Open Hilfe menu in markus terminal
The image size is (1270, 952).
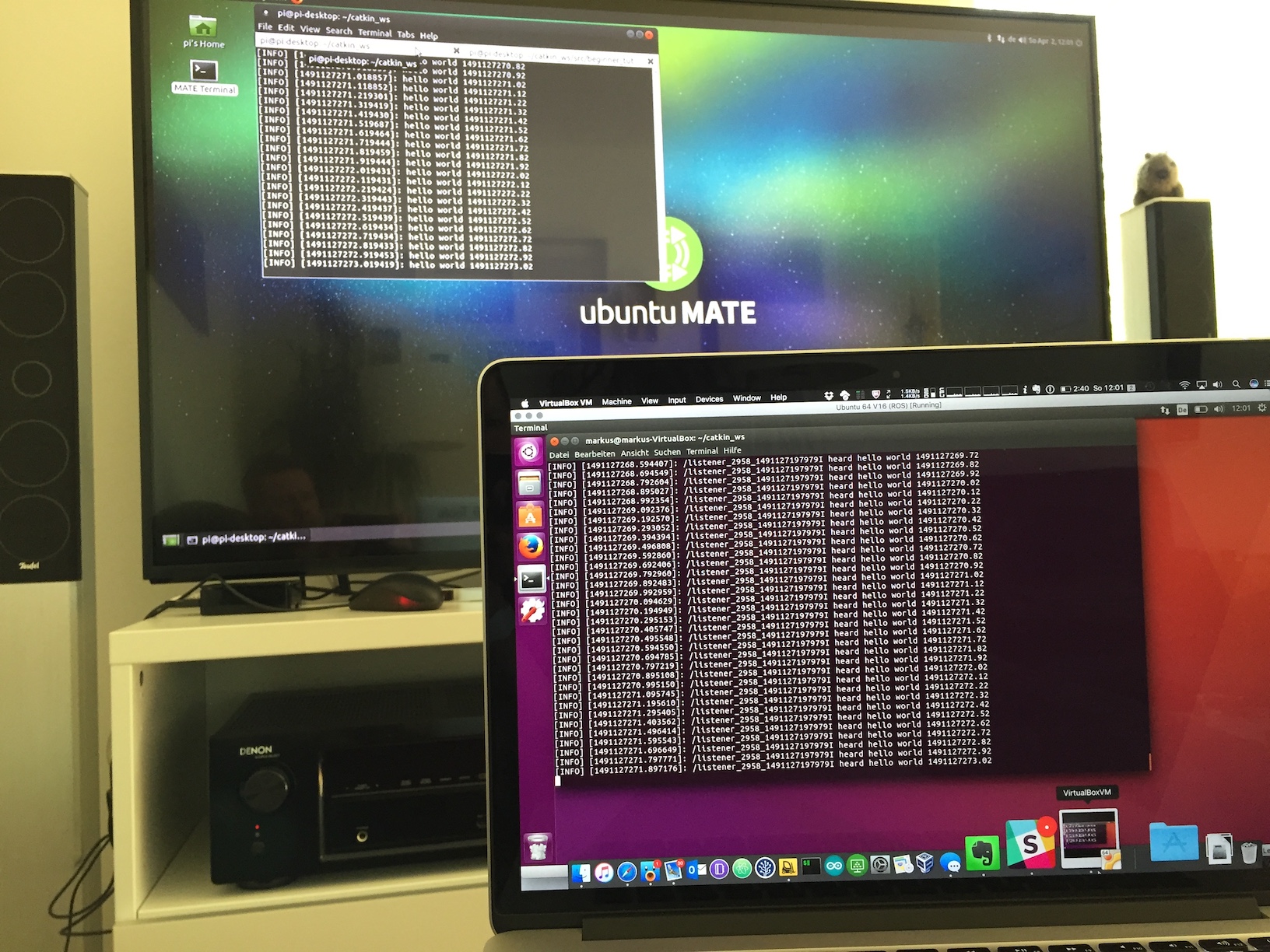click(732, 451)
